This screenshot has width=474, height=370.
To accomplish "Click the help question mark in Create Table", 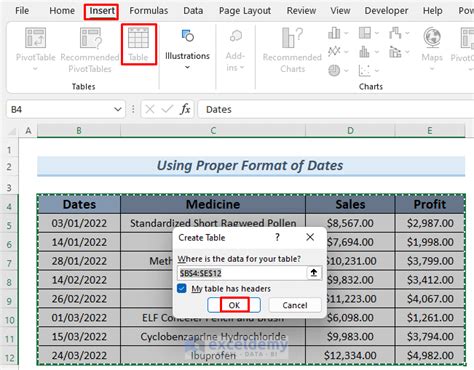I will point(277,237).
